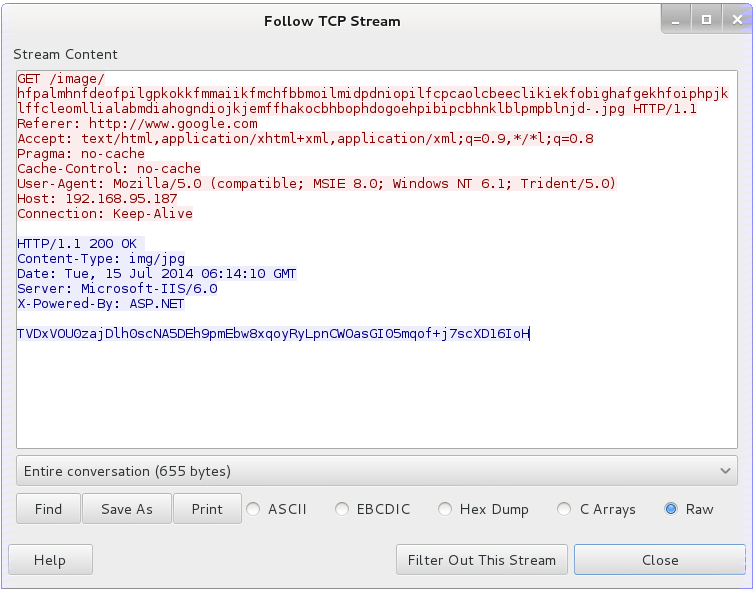Image resolution: width=754 pixels, height=589 pixels.
Task: Open the Entire conversation (655 bytes) dropdown
Action: tap(377, 471)
